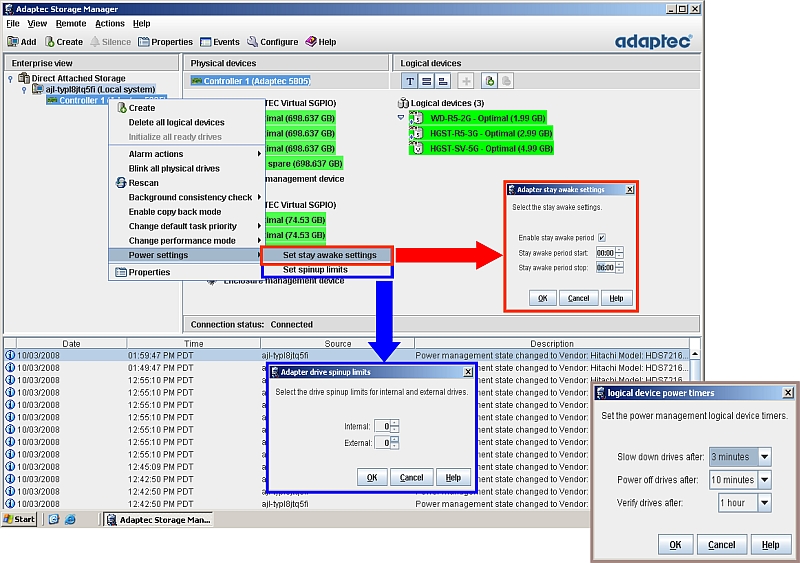Collapse the Direct Attached Storage tree node
The image size is (800, 563).
pos(10,79)
